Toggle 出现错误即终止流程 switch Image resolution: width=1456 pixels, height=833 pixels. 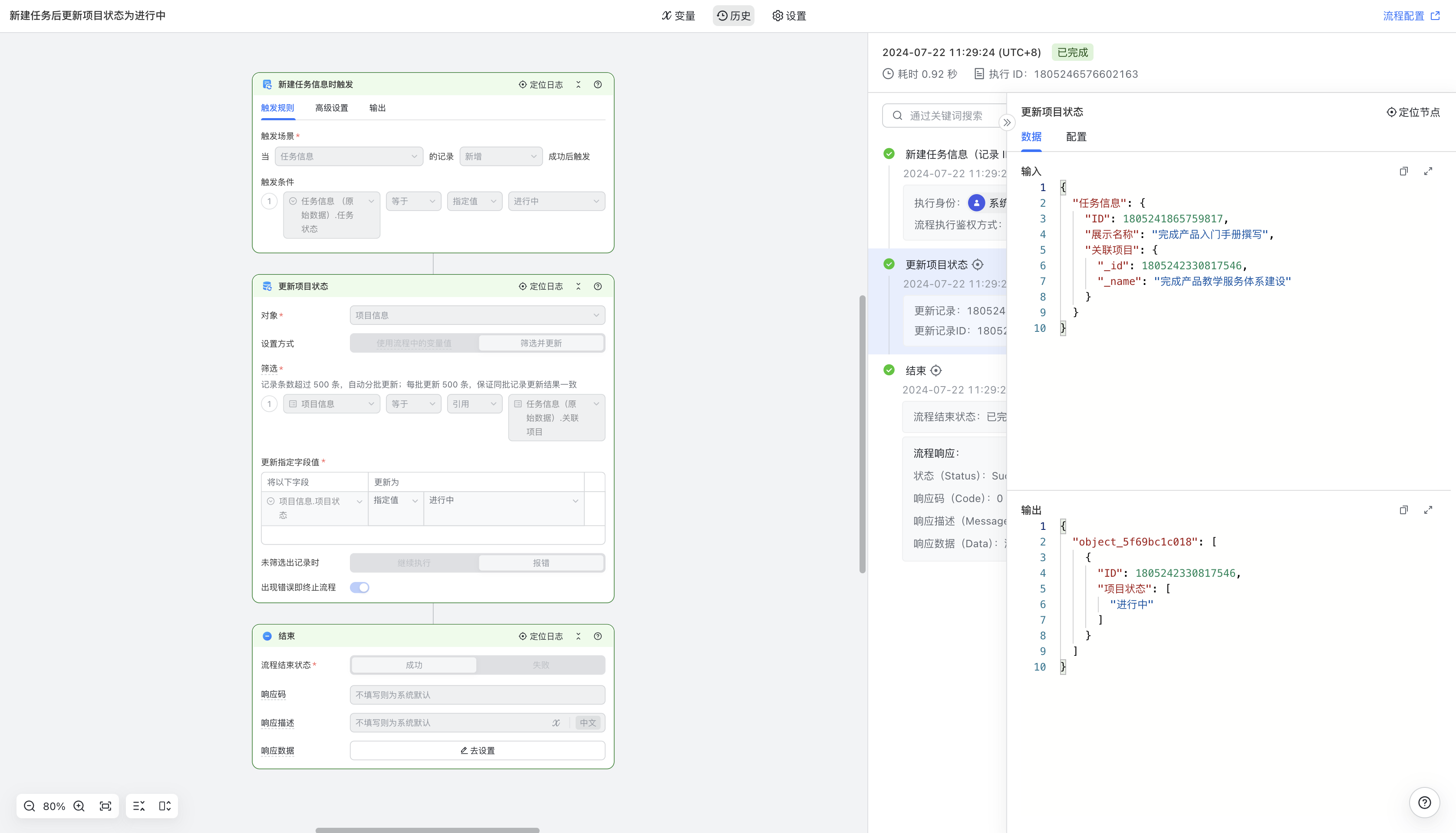(360, 588)
